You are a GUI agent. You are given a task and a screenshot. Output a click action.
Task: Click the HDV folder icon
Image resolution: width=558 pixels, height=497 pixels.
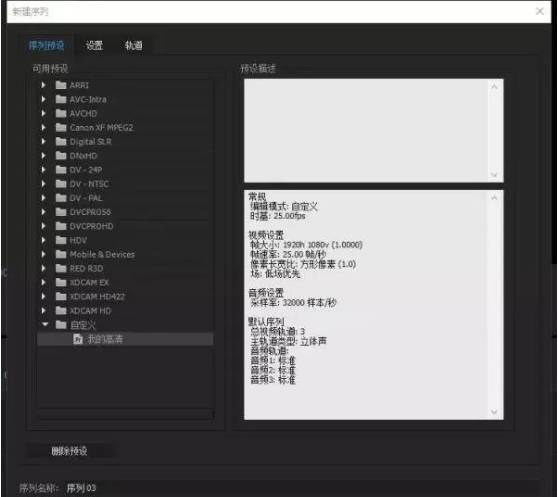click(x=61, y=240)
